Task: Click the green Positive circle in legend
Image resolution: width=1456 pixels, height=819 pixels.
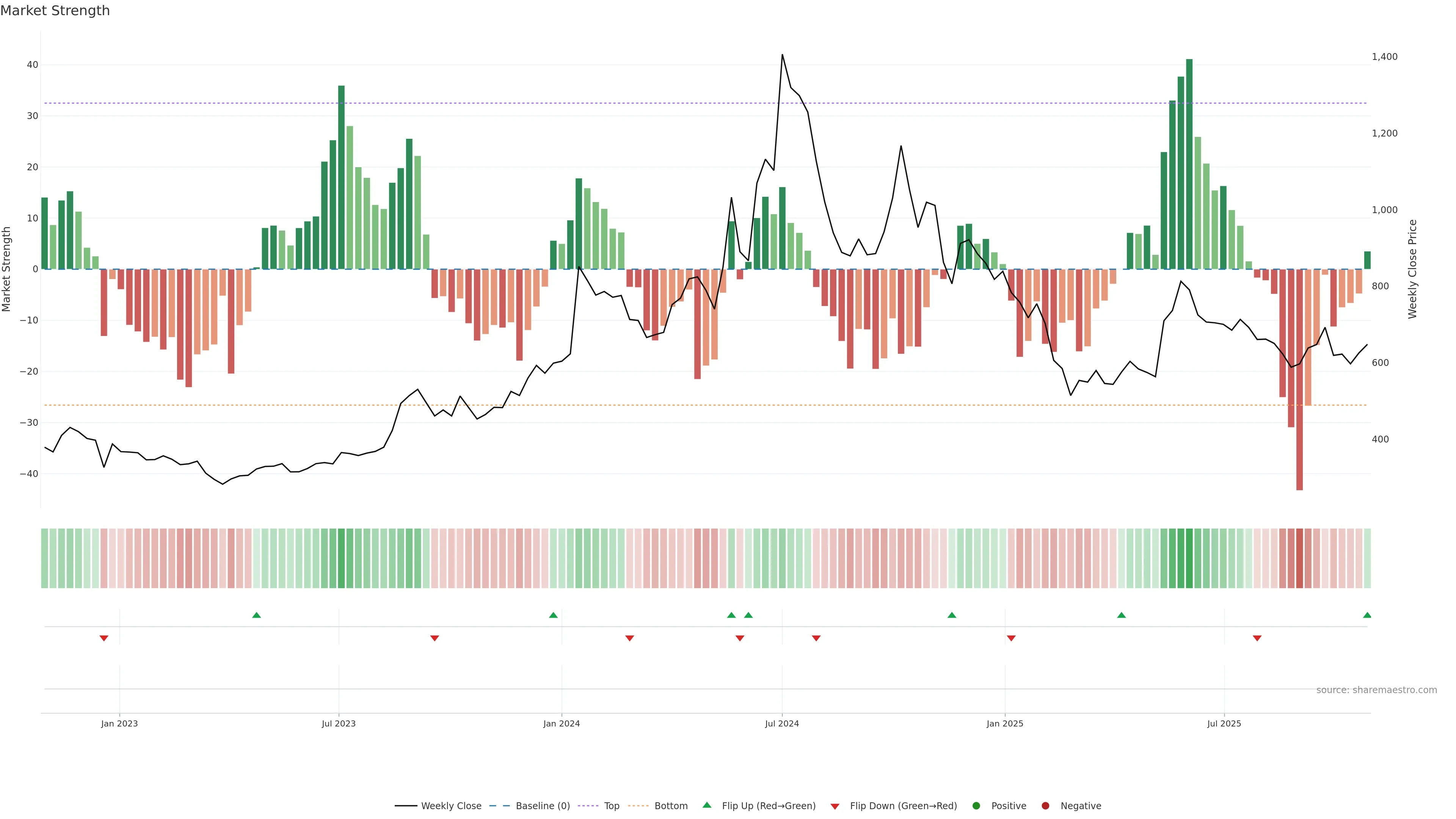Action: click(x=976, y=806)
